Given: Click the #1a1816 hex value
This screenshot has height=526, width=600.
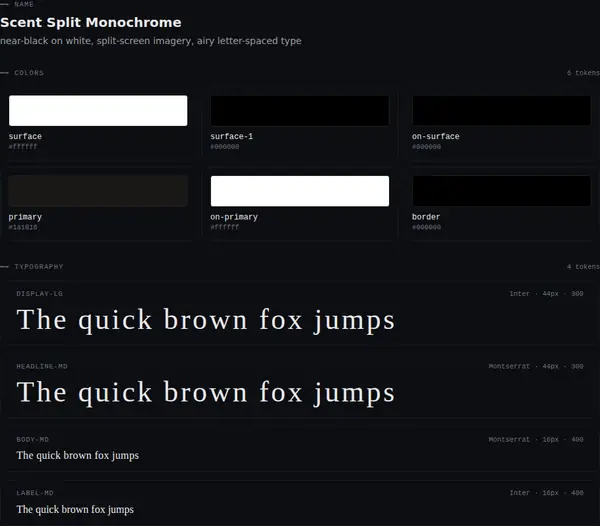Looking at the screenshot, I should click(23, 227).
